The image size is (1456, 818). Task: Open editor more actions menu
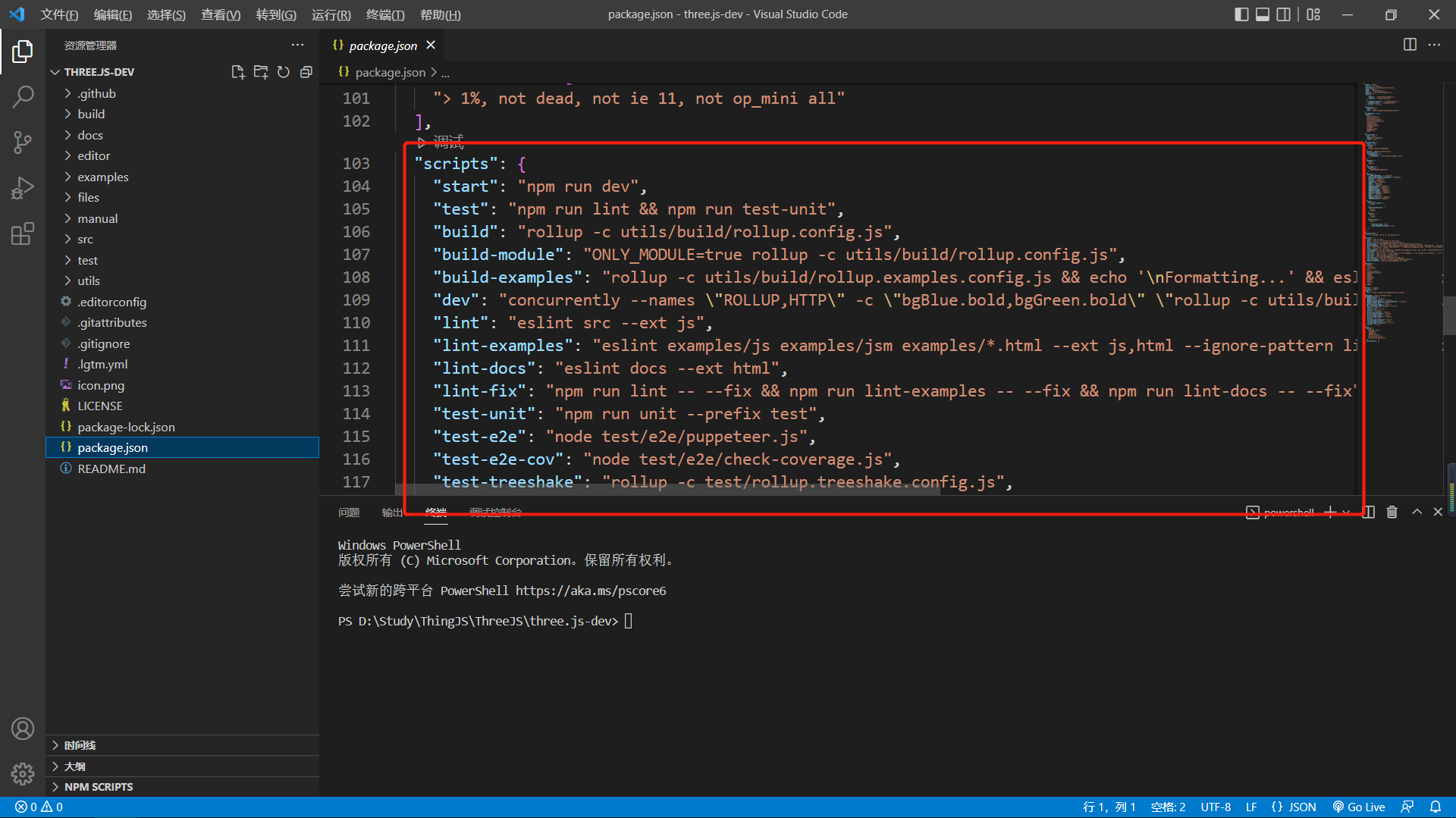point(1434,45)
